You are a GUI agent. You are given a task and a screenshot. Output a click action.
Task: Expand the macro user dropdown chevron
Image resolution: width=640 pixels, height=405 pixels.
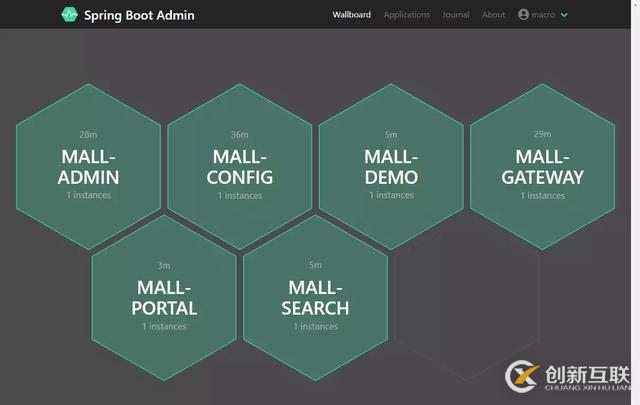click(564, 15)
